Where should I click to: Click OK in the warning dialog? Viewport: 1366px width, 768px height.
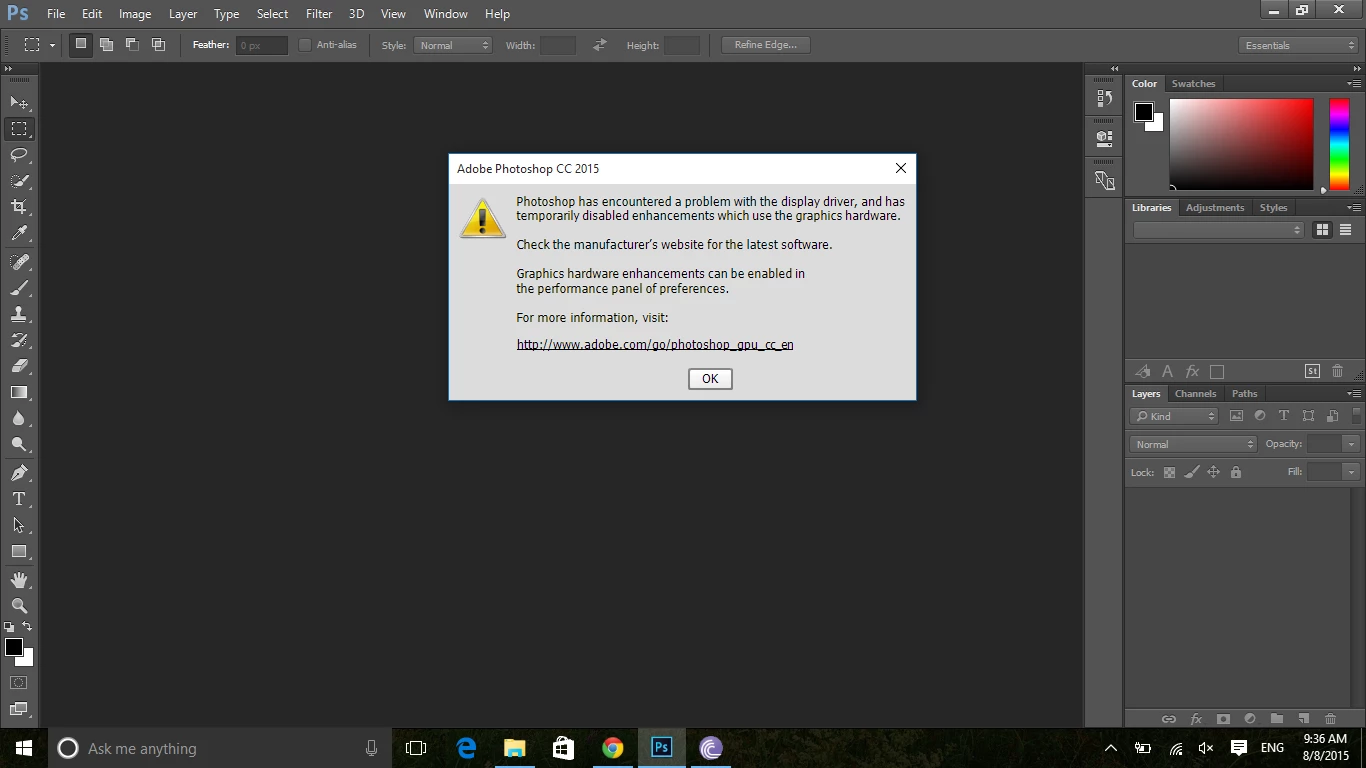coord(710,379)
